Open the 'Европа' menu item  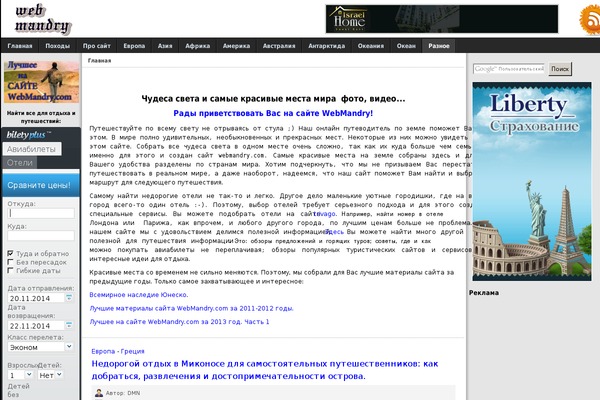coord(134,46)
